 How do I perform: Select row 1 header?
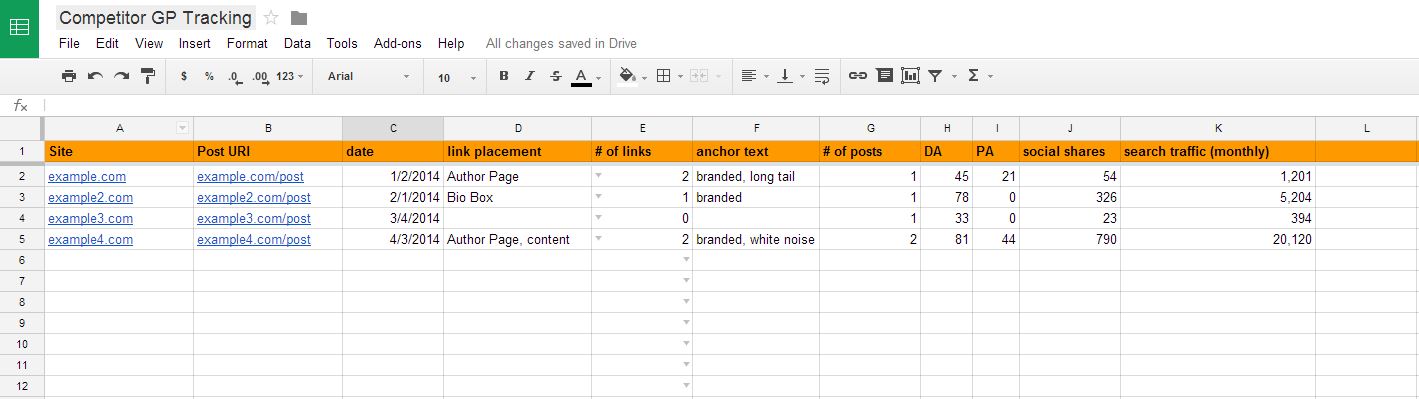pos(21,152)
